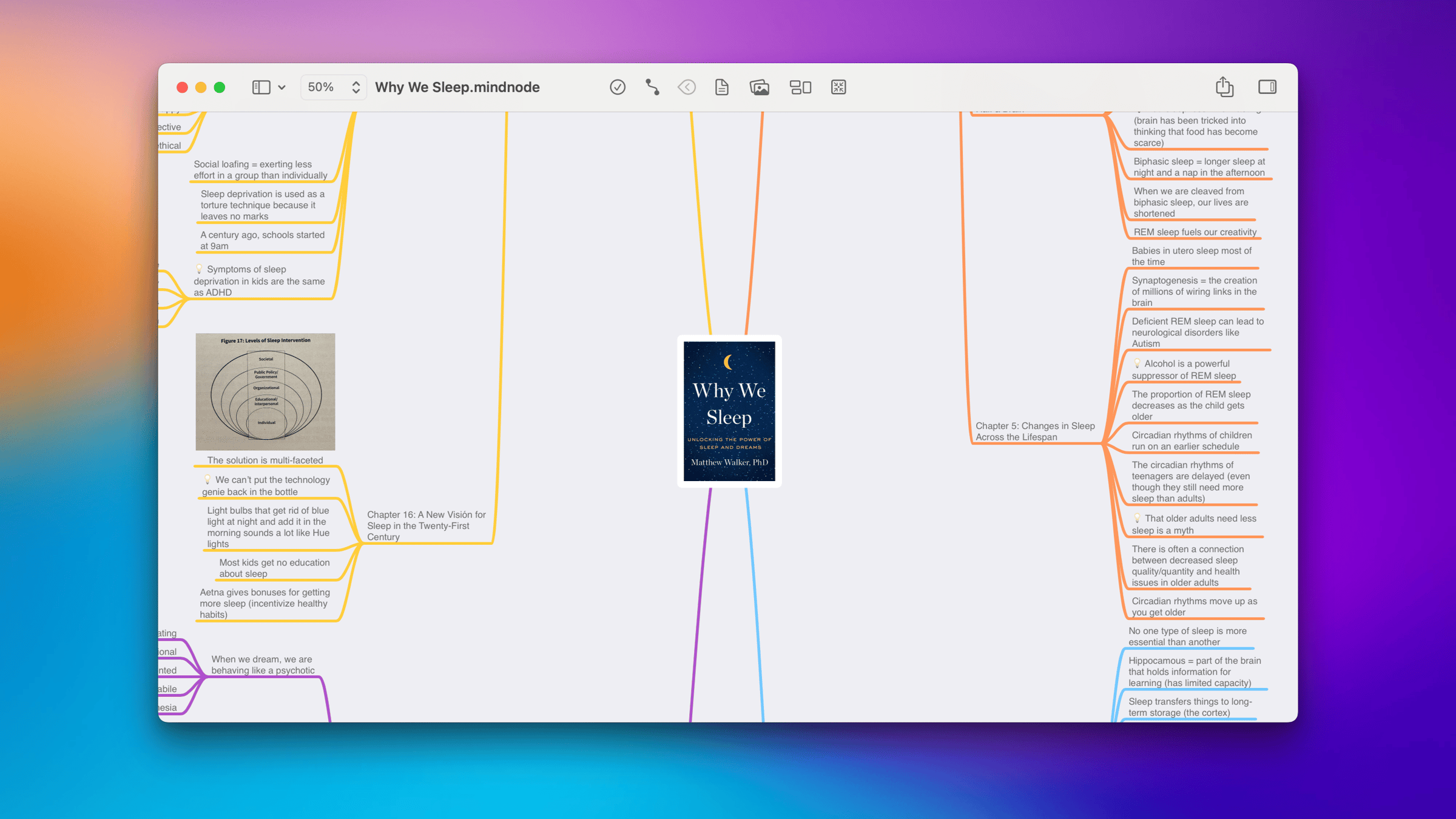Screen dimensions: 1456x819
Task: Click node 'Aetna gives bonuses for getting more sleep'
Action: click(x=265, y=603)
